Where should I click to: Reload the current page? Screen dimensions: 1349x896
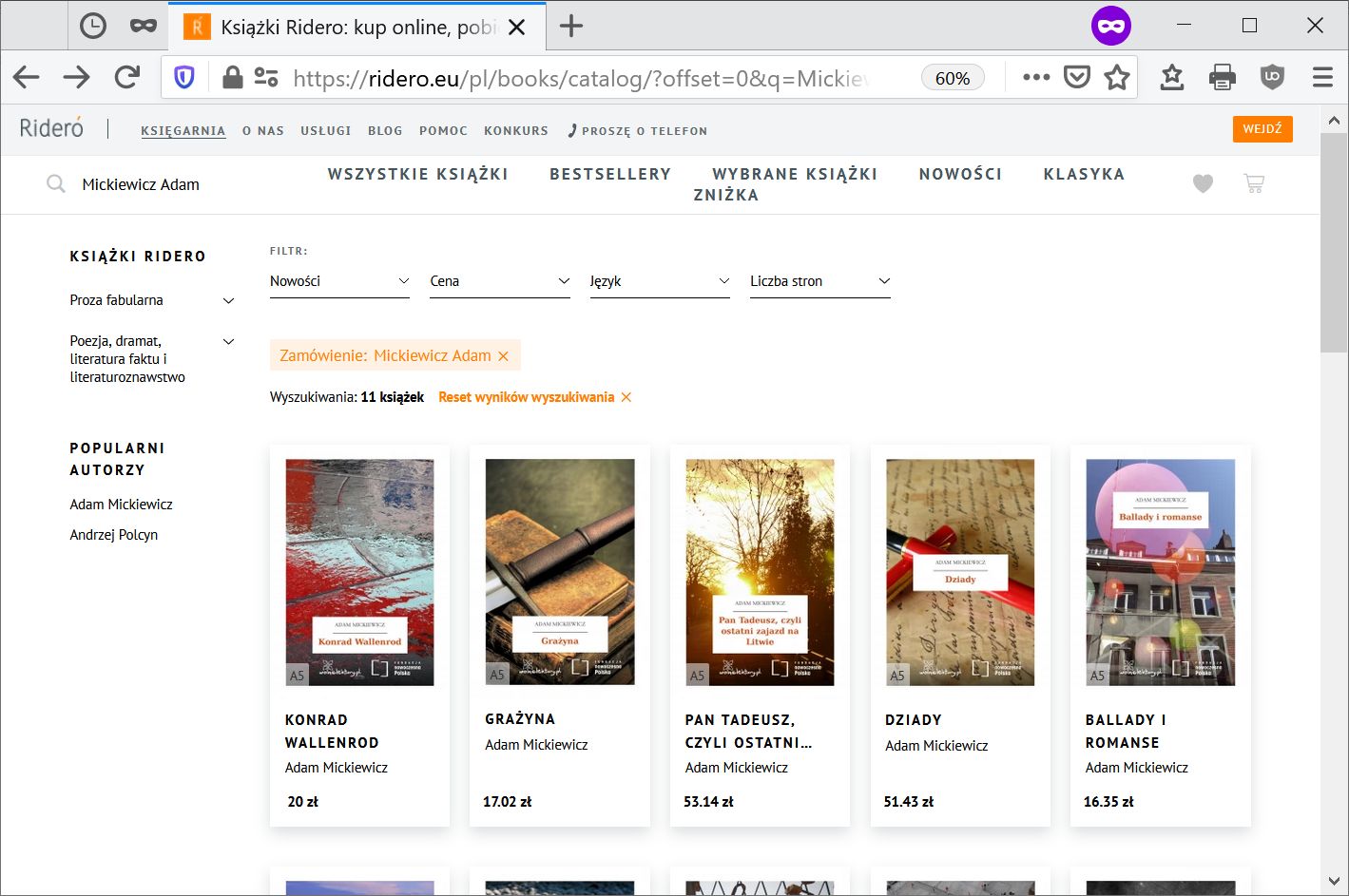[x=127, y=78]
